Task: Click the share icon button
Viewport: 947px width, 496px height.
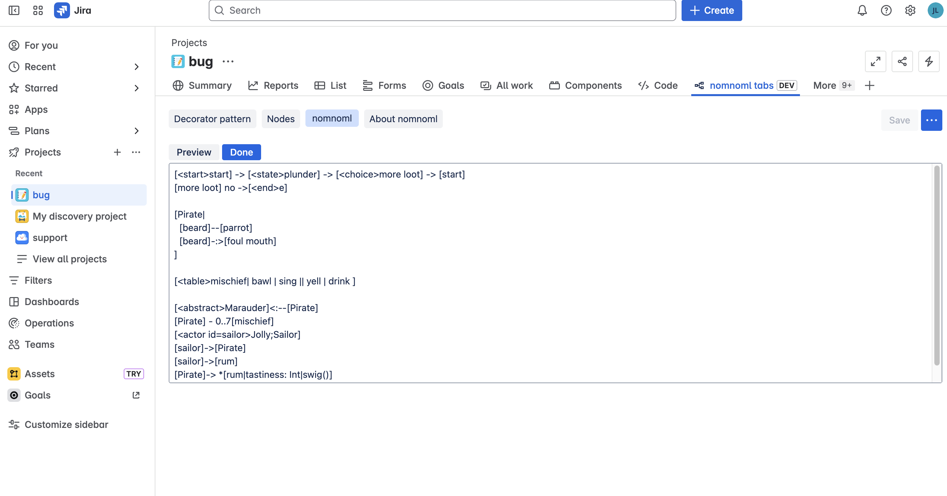Action: point(902,61)
